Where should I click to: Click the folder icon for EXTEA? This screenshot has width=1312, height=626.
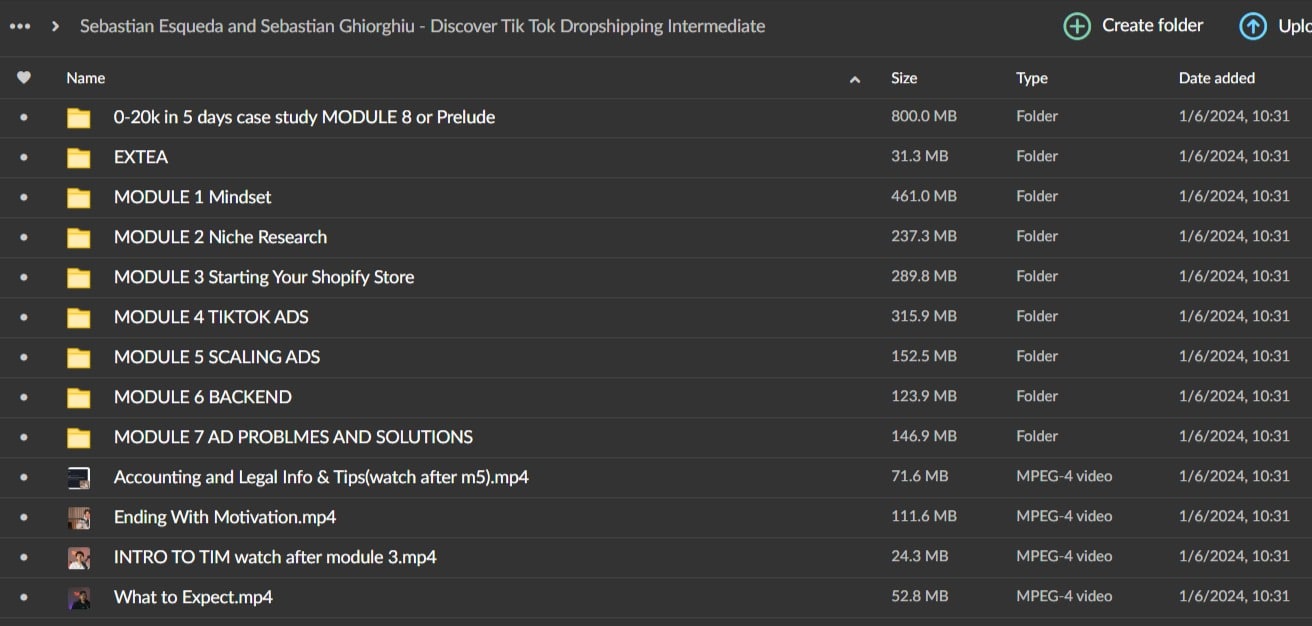79,158
